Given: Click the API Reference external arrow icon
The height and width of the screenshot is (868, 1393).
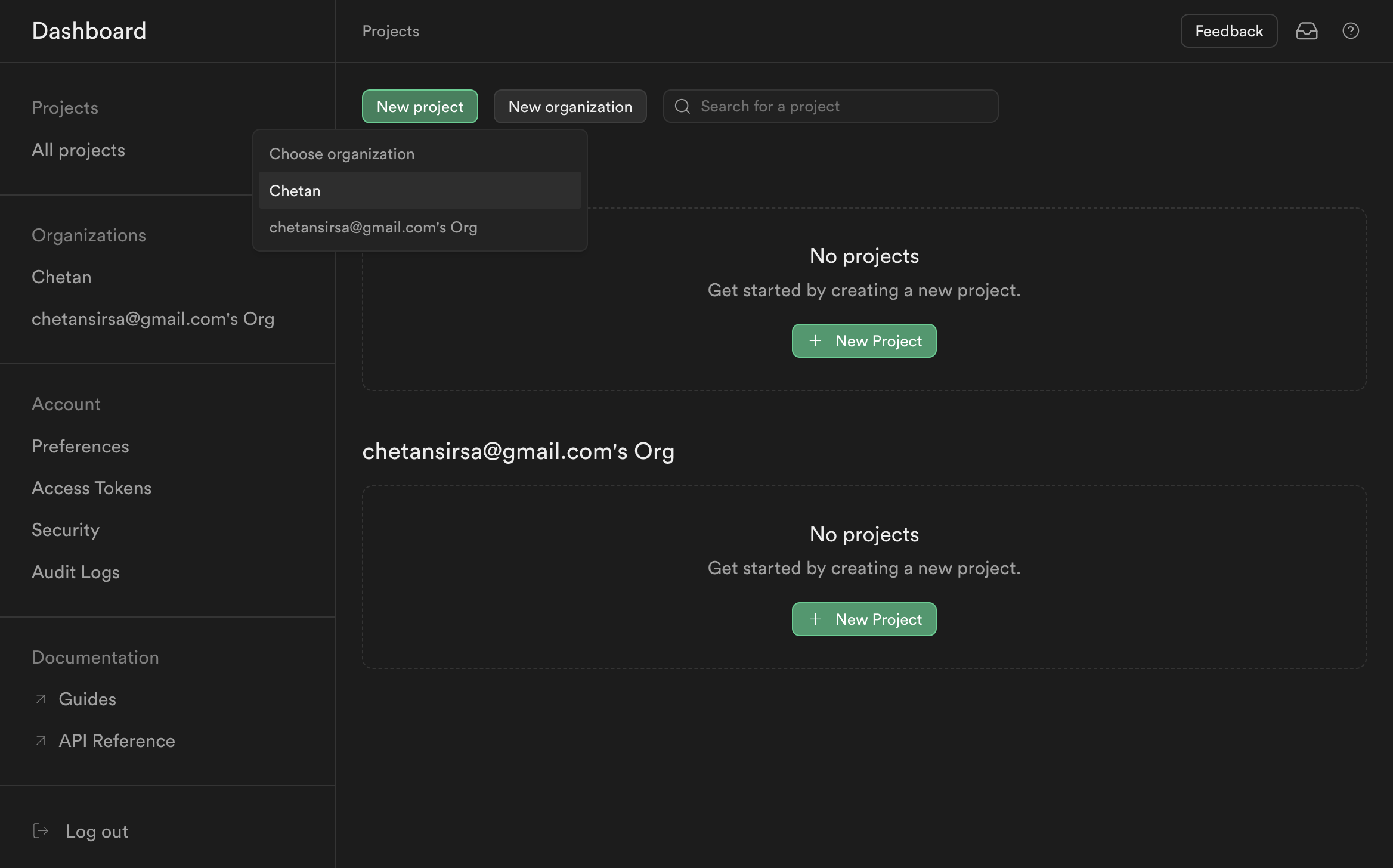Looking at the screenshot, I should pyautogui.click(x=41, y=740).
